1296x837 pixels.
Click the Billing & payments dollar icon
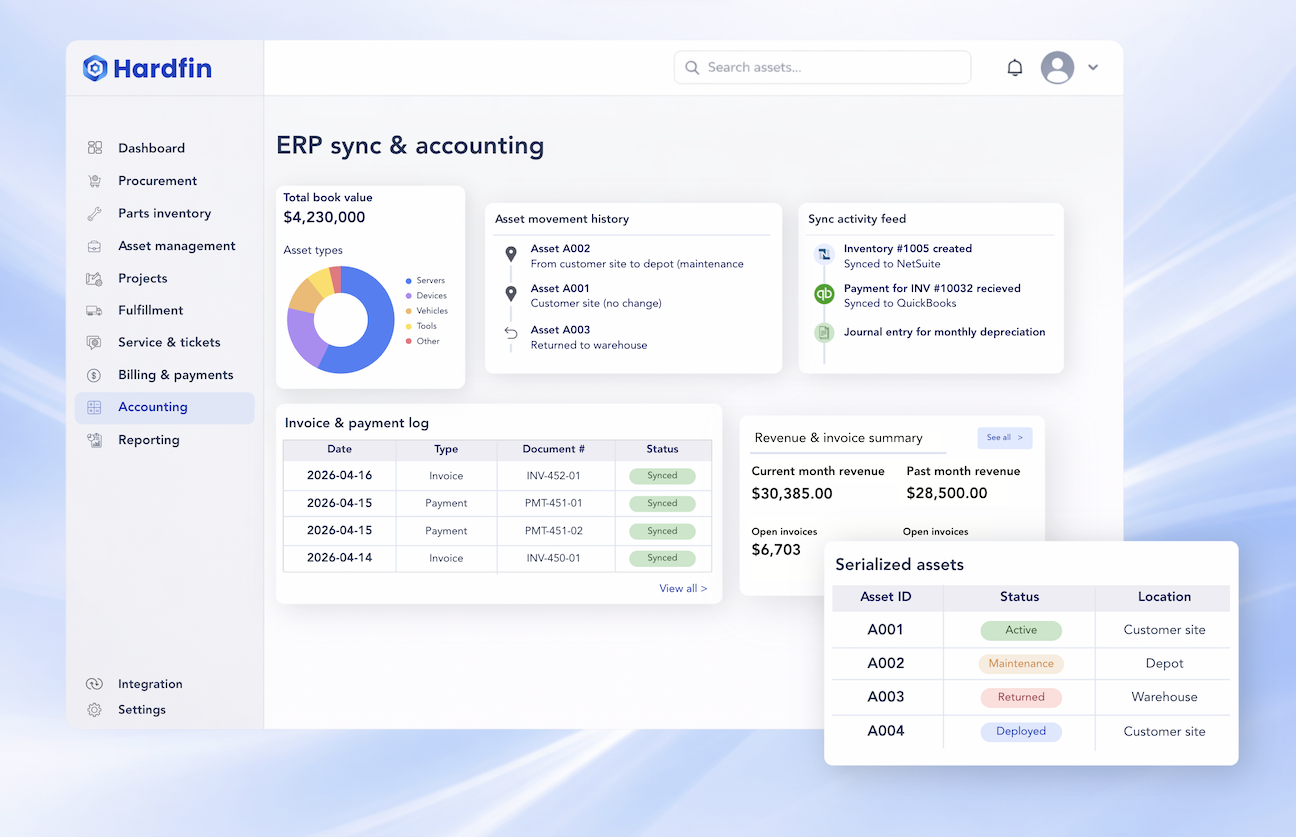(95, 375)
